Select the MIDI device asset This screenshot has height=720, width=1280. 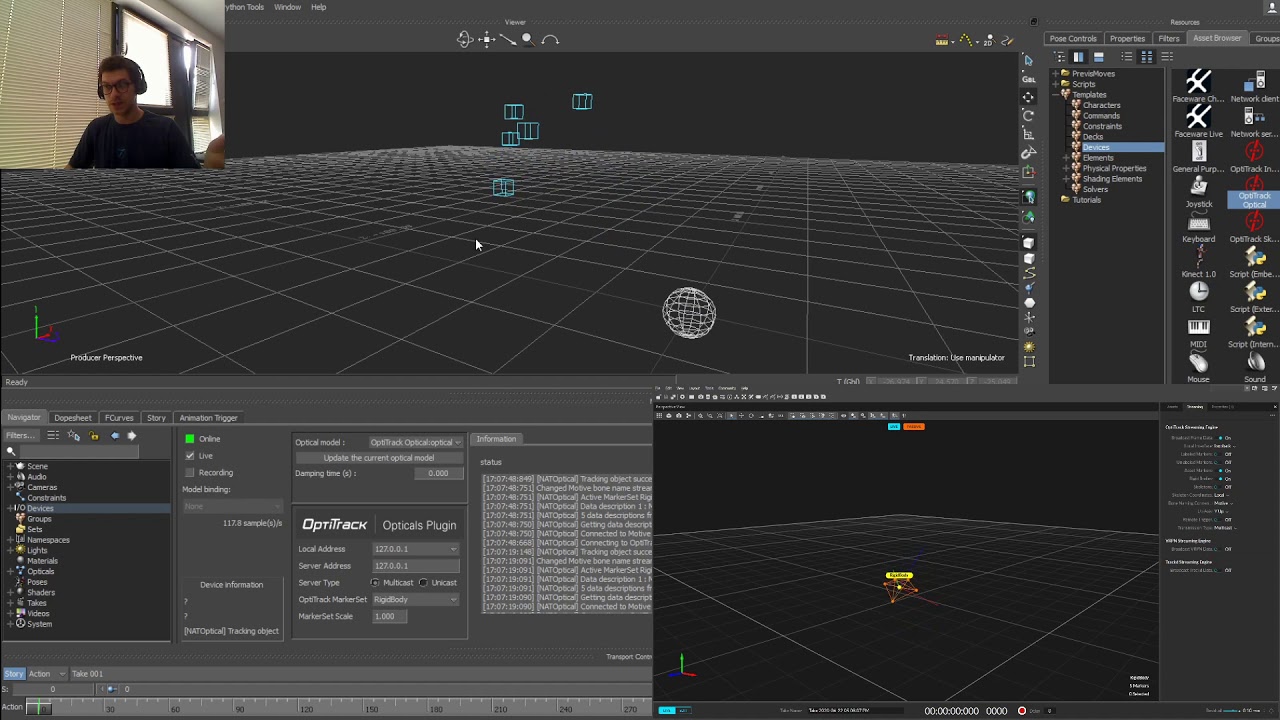pyautogui.click(x=1198, y=332)
